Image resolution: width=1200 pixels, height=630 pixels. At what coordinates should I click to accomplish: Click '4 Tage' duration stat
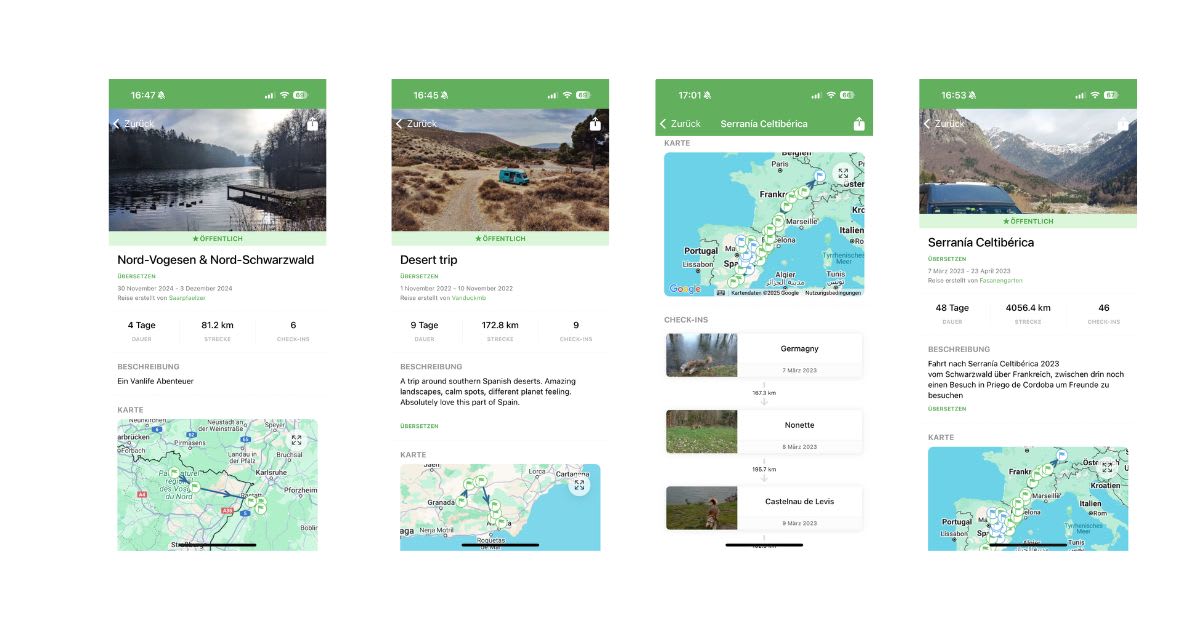point(144,325)
